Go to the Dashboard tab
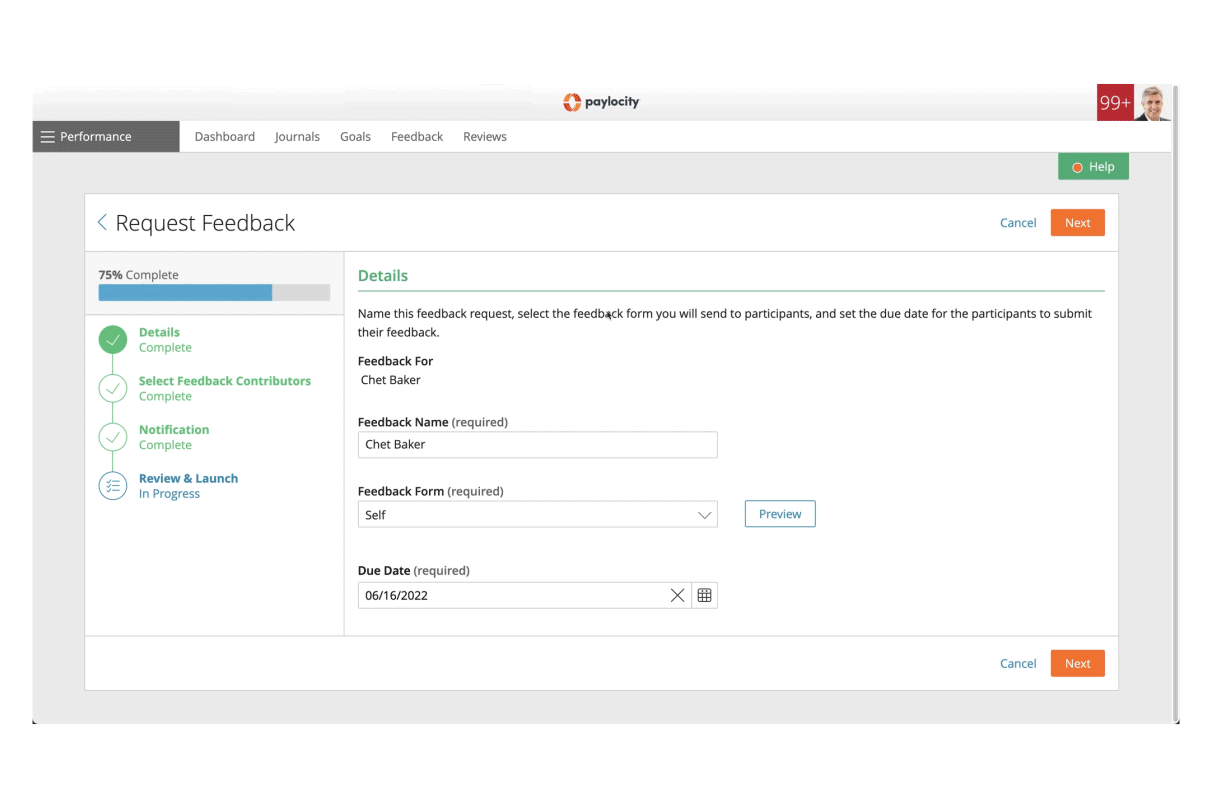Image resolution: width=1208 pixels, height=806 pixels. 224,137
